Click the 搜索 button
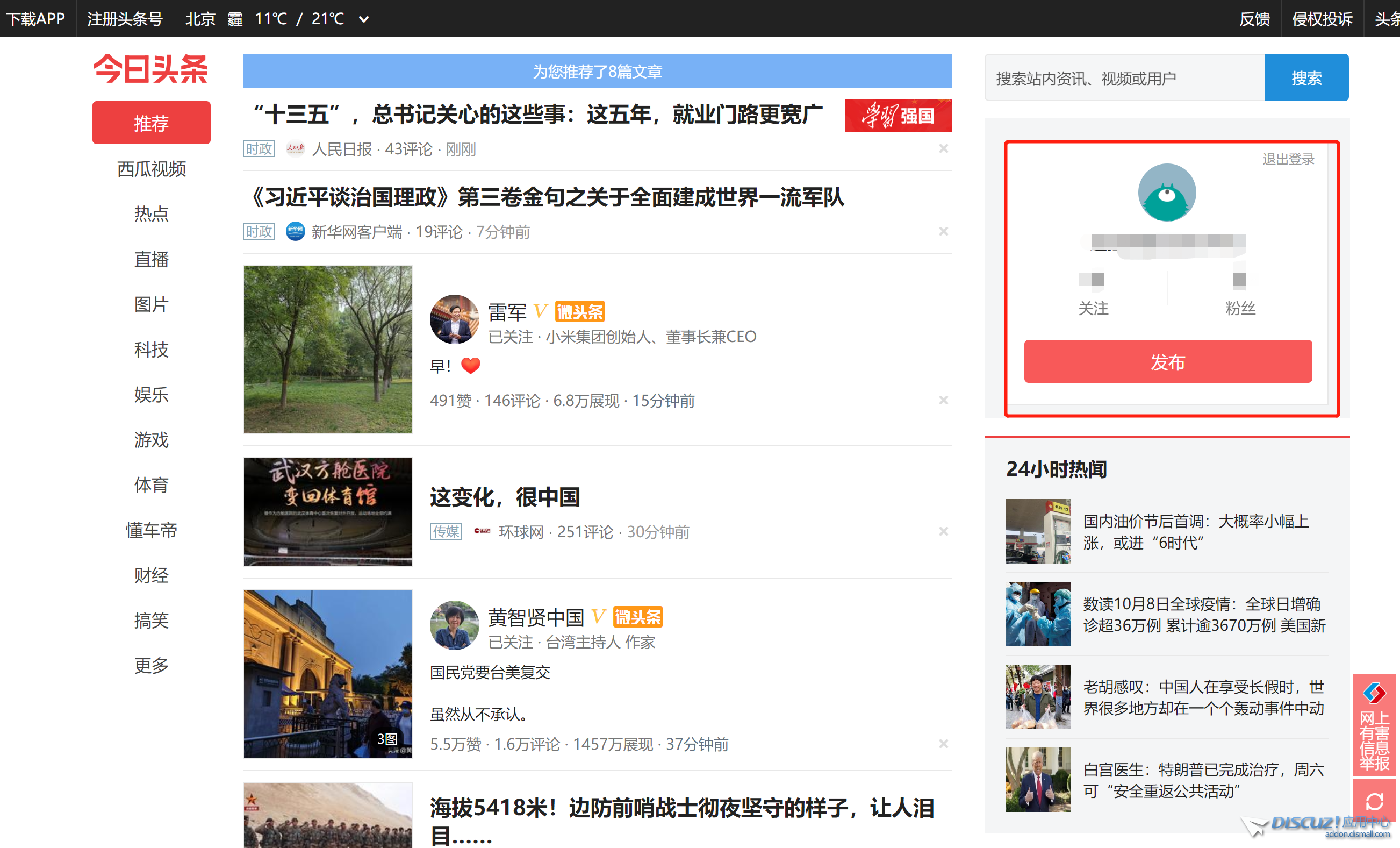 pos(1306,78)
